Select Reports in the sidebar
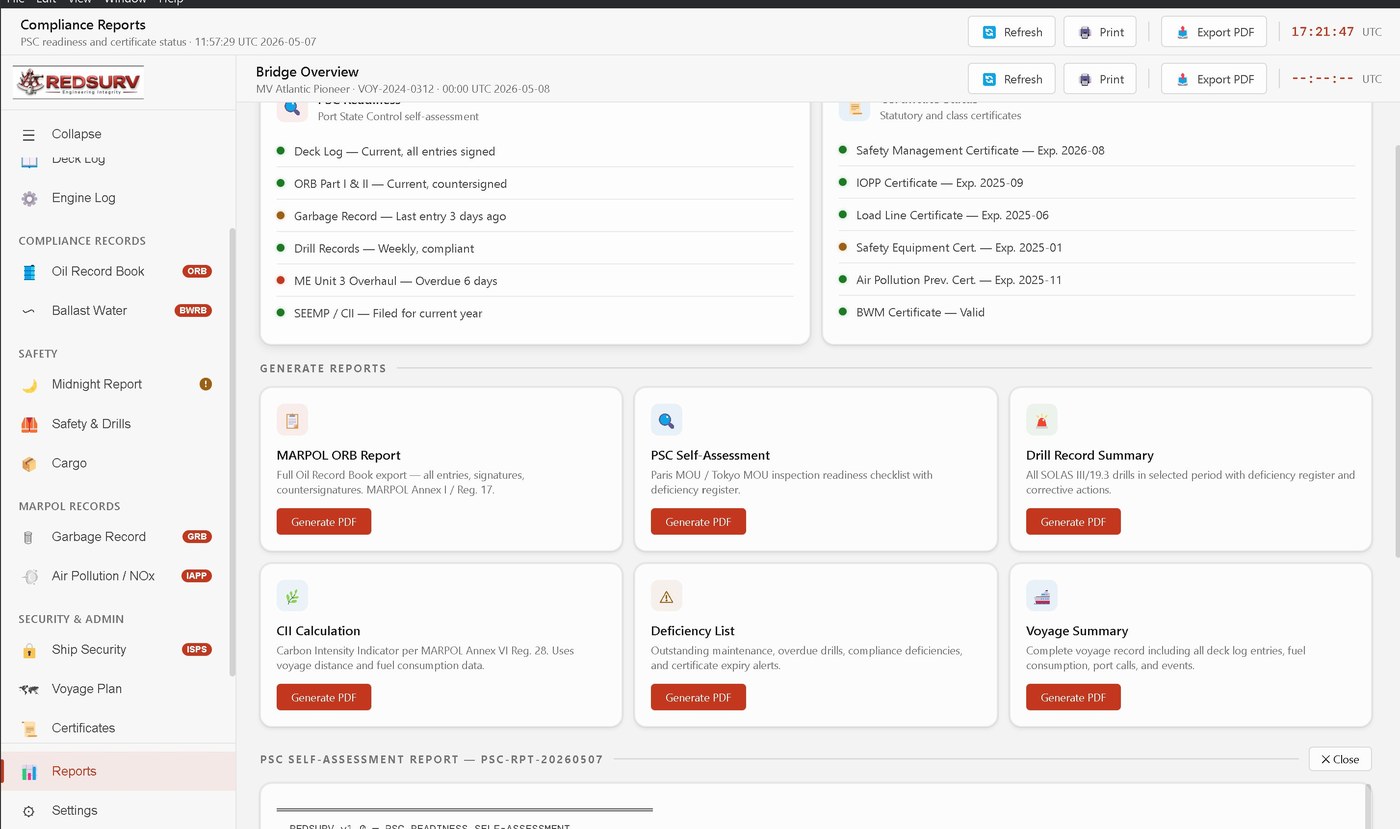The image size is (1400, 829). [118, 771]
